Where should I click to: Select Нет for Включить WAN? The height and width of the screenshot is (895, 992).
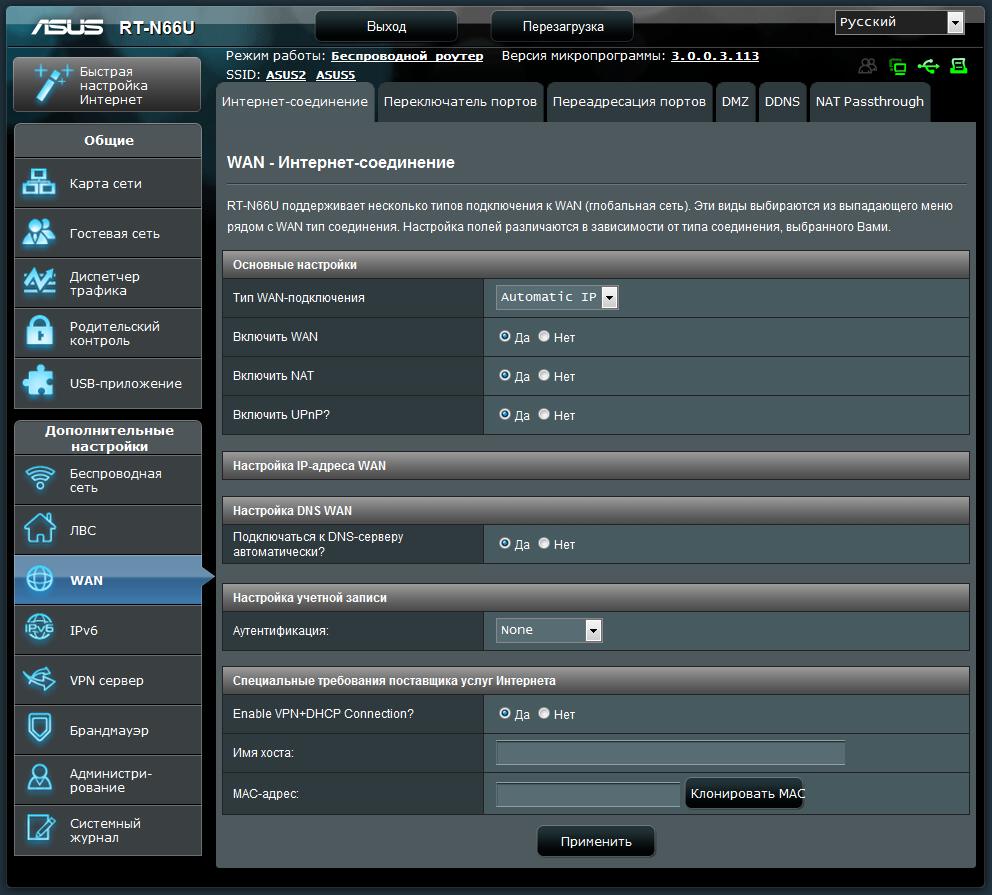point(543,336)
